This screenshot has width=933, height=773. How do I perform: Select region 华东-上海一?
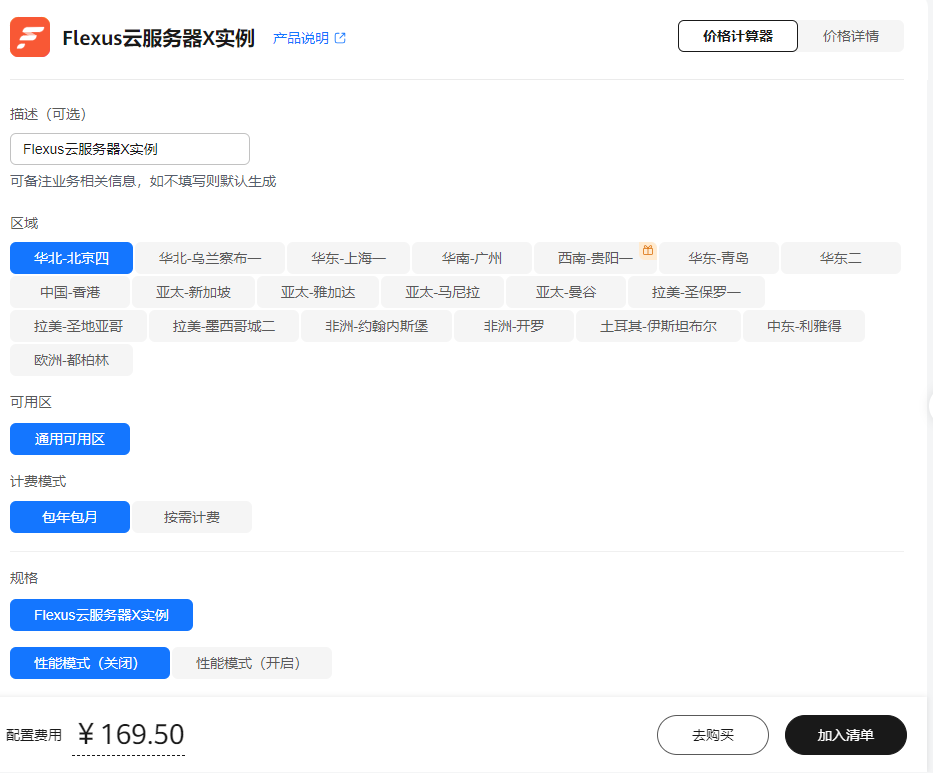[x=349, y=258]
